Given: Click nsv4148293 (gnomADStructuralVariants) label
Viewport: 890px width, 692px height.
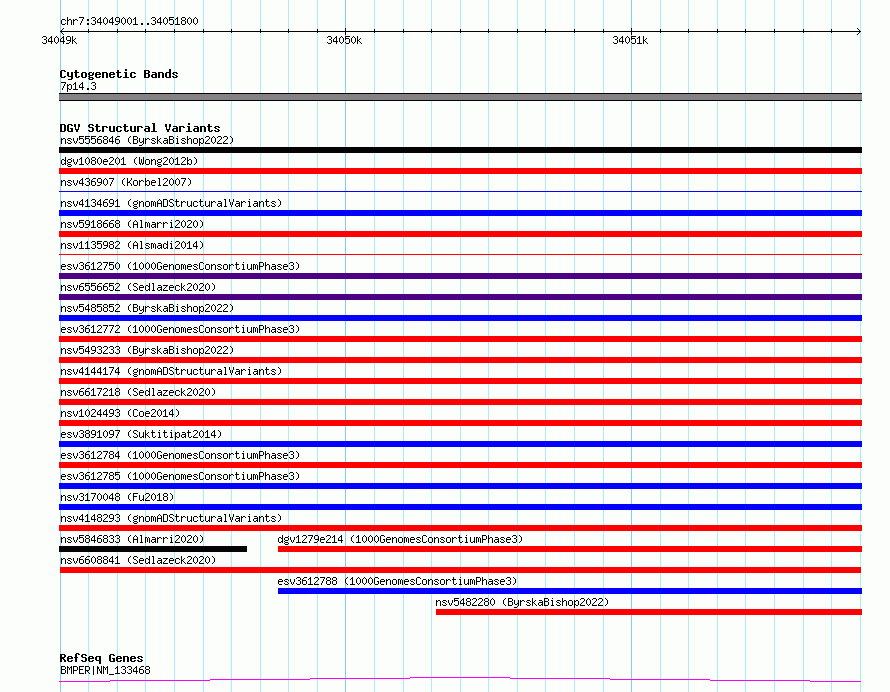Looking at the screenshot, I should coord(171,518).
